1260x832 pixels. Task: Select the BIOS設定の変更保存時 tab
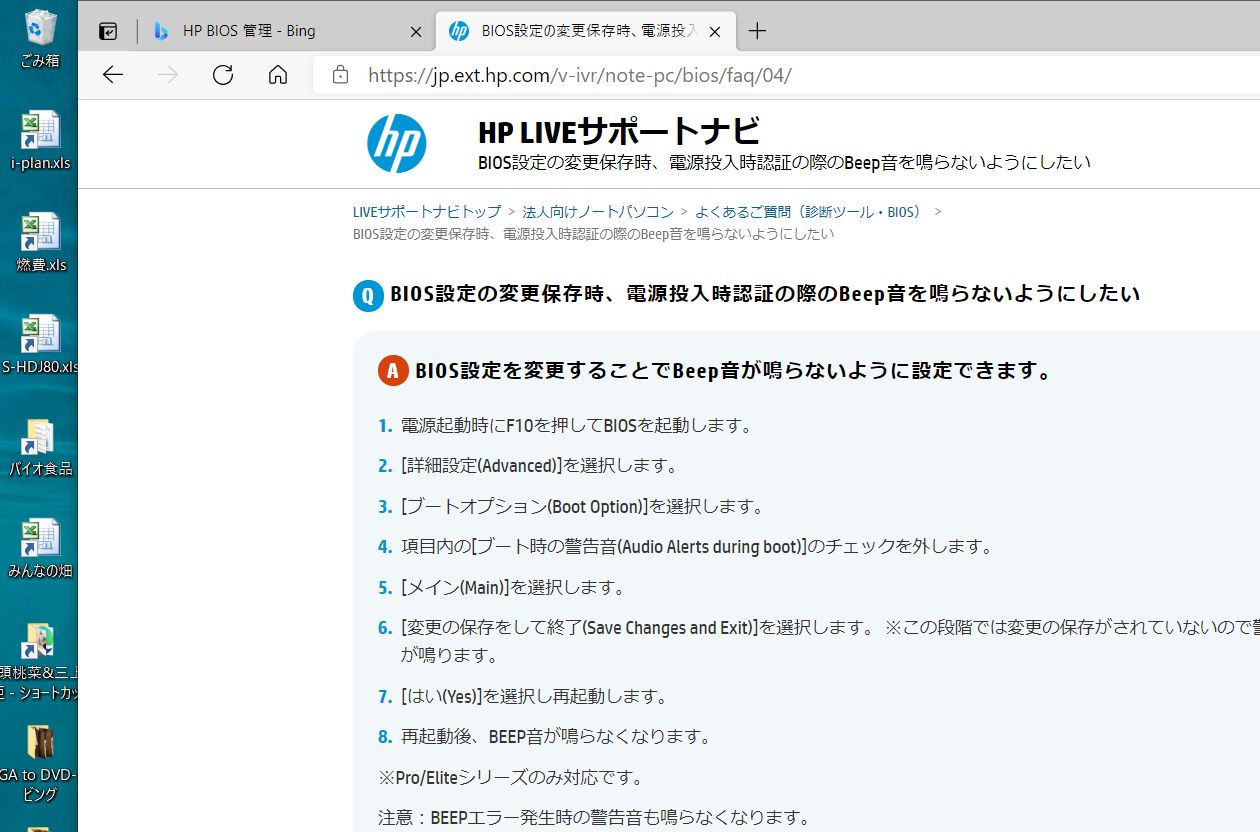[585, 31]
